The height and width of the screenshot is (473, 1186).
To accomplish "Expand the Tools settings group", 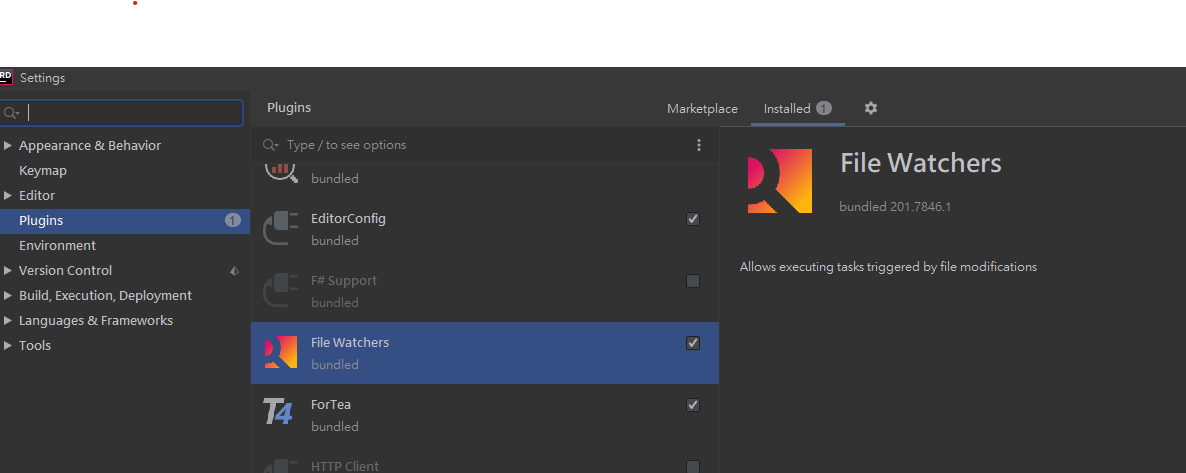I will (x=8, y=345).
